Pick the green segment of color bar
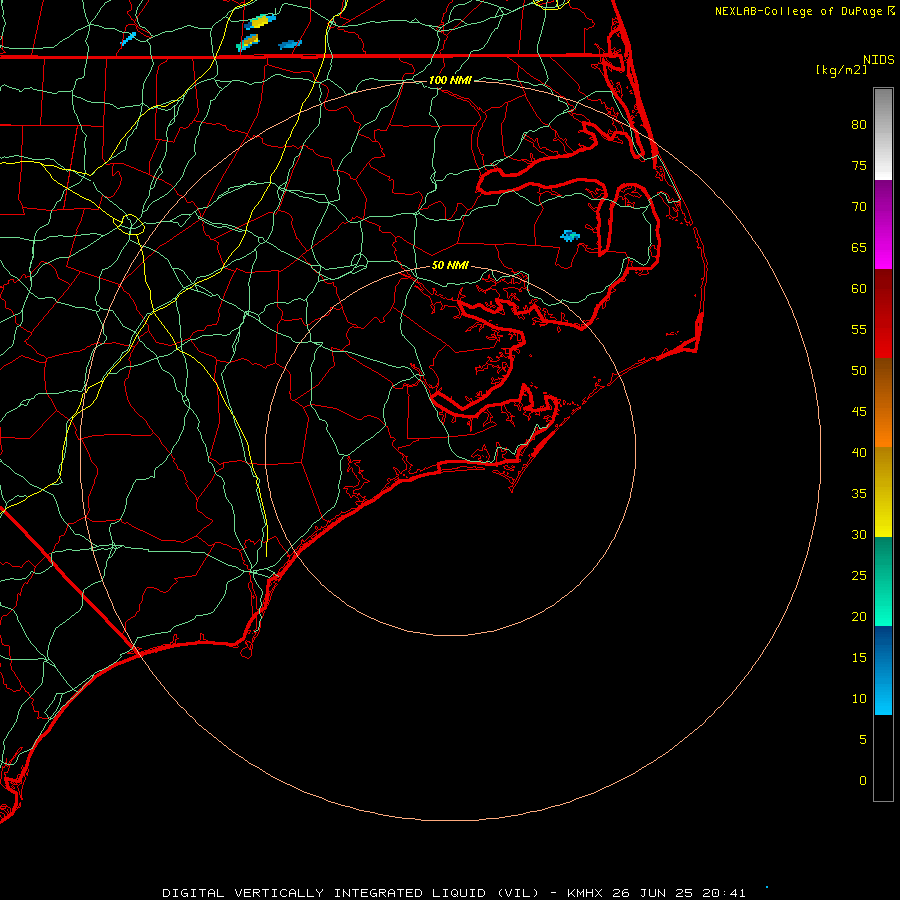 883,581
